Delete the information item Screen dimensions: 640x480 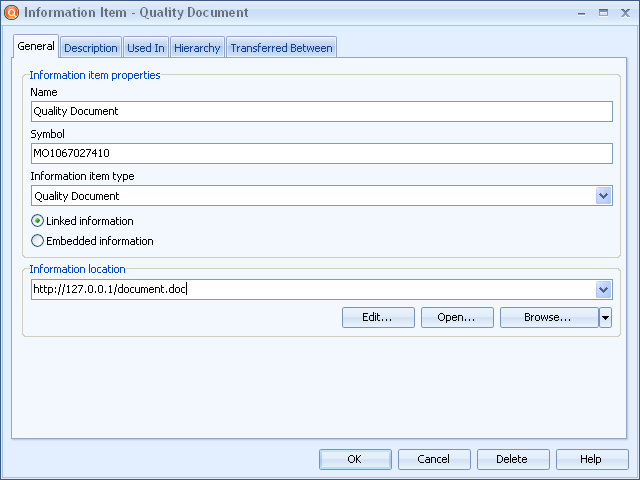click(512, 459)
